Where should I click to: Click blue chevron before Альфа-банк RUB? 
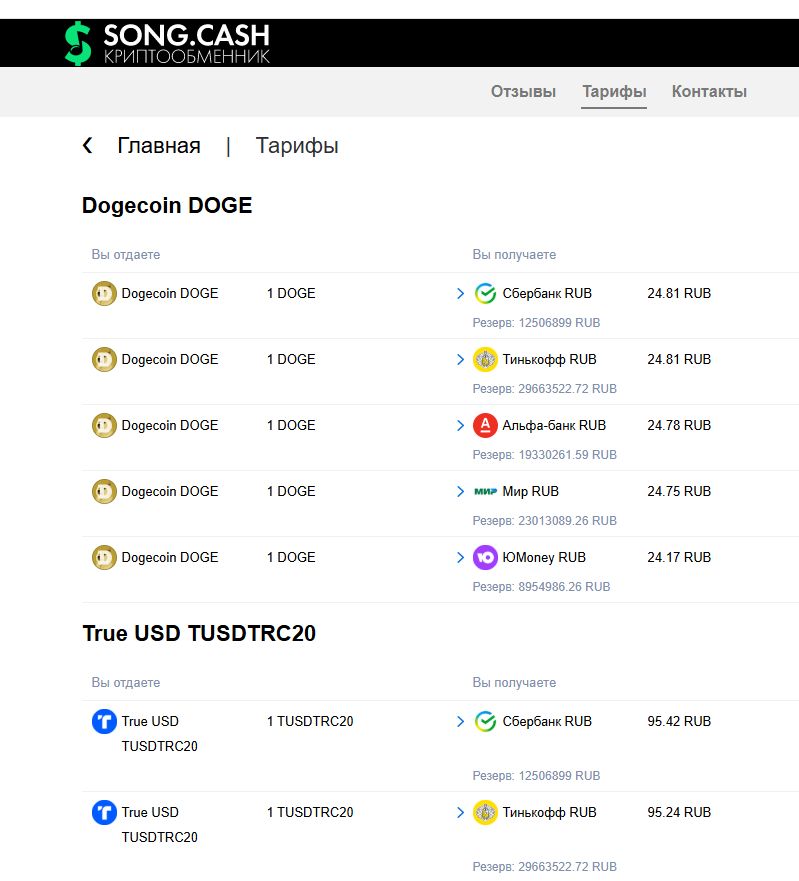click(461, 426)
